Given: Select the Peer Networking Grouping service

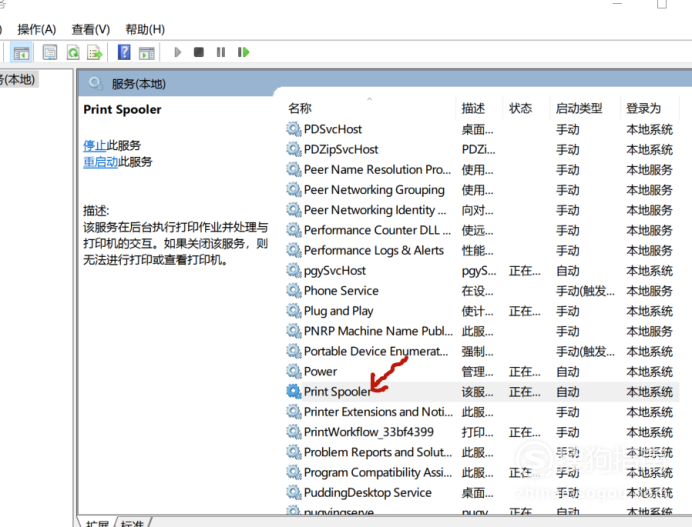Looking at the screenshot, I should [x=374, y=190].
